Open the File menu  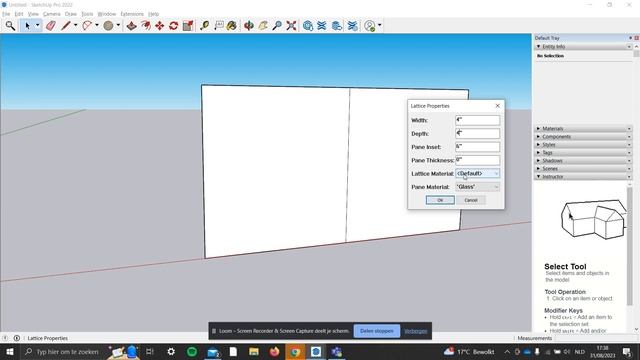click(x=6, y=14)
